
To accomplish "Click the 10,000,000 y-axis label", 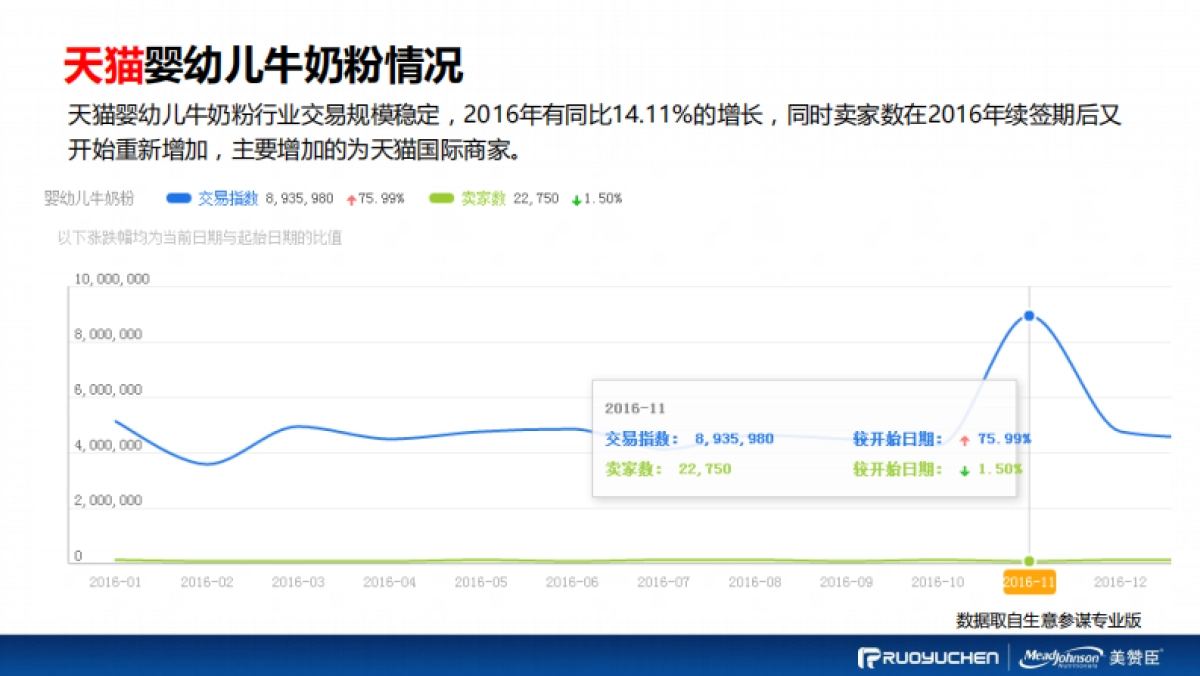I will [111, 279].
